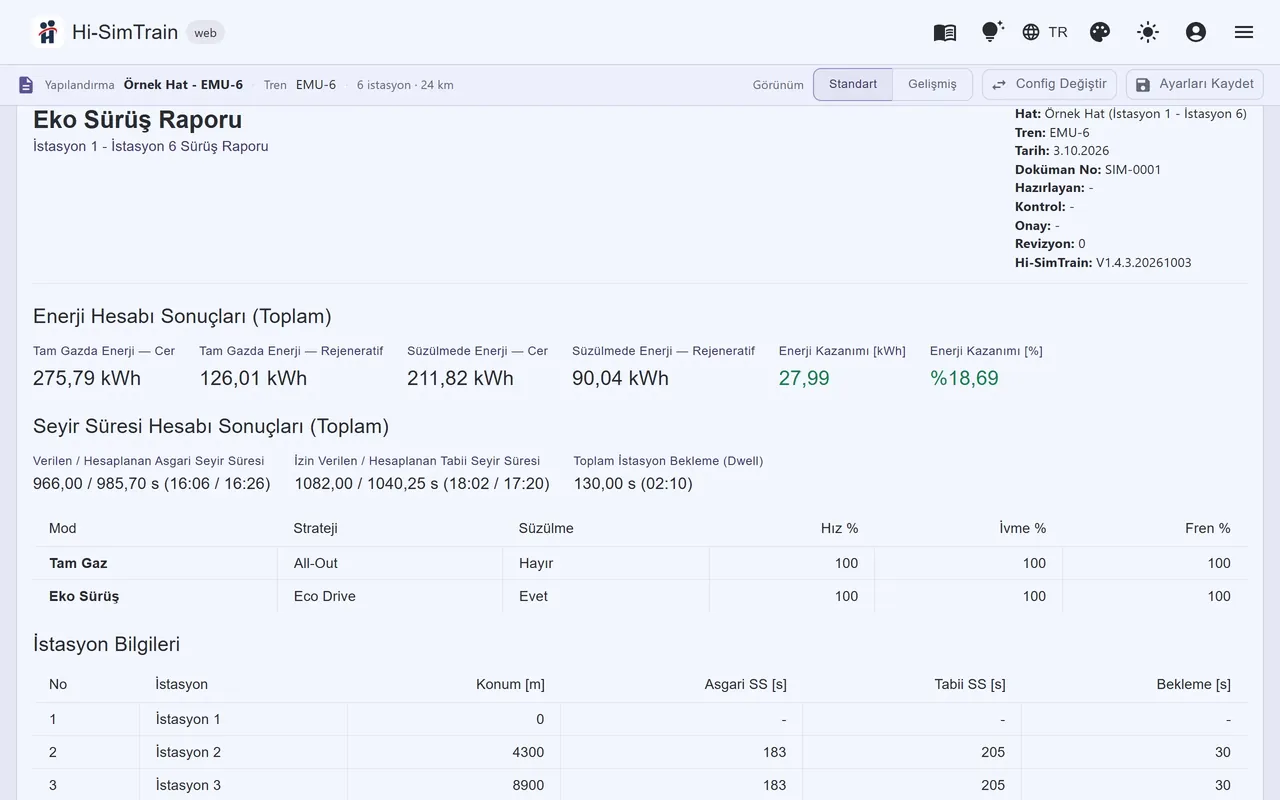Click the Konum [m] column header

point(510,684)
